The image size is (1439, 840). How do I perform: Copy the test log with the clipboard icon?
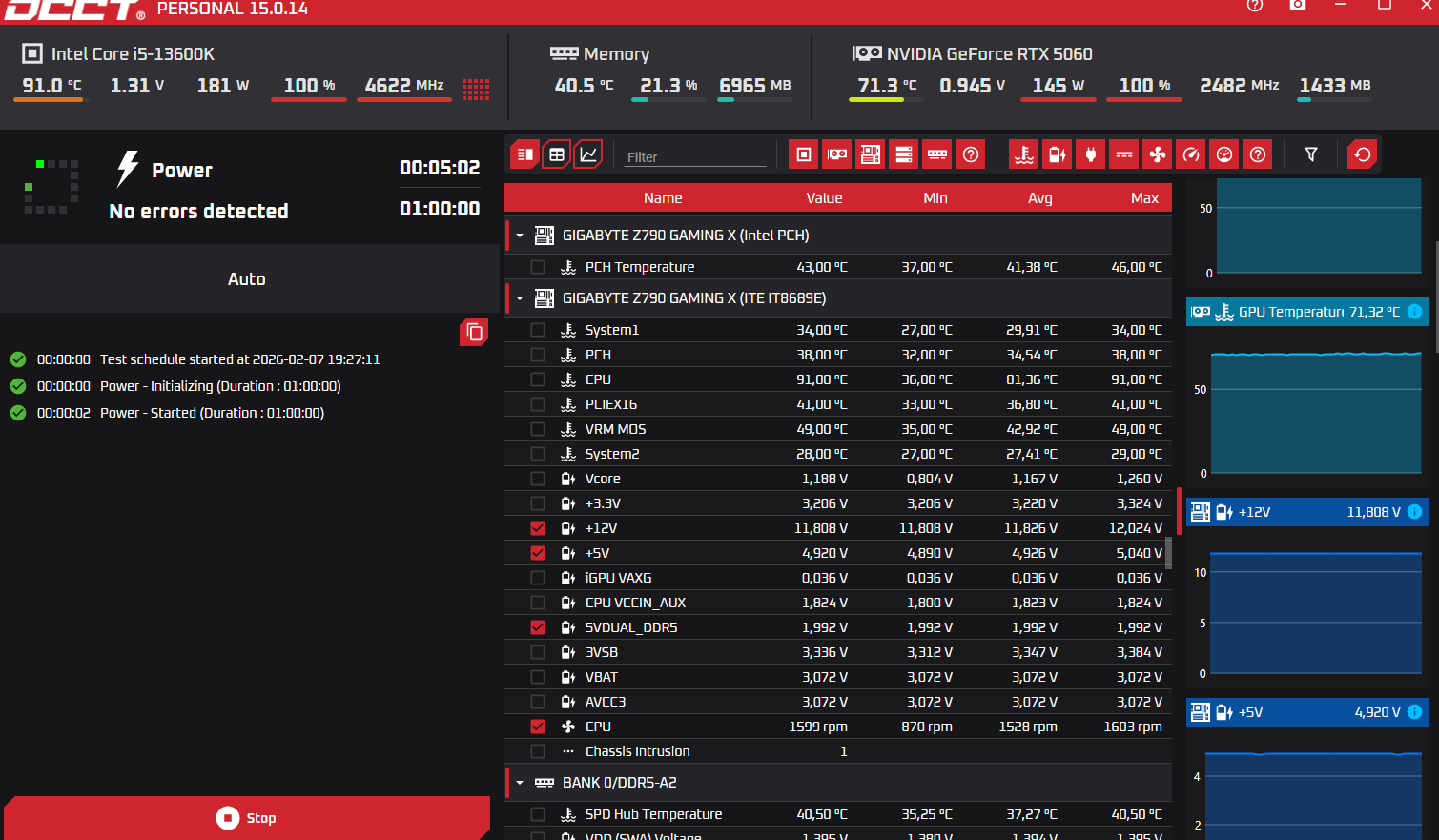click(474, 332)
